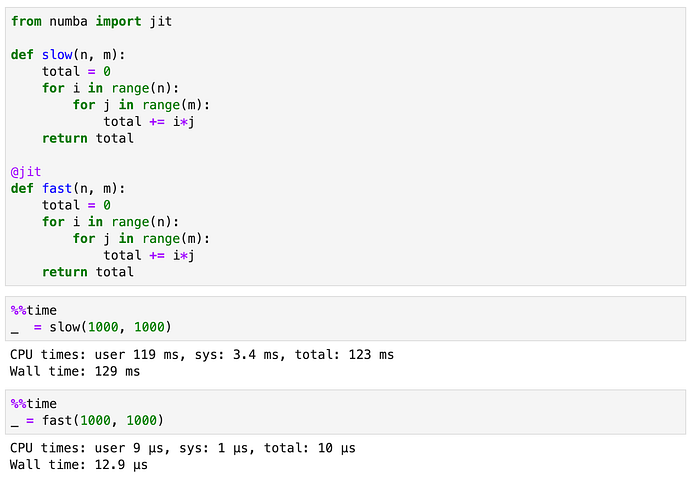
Task: Click the 'from numba import jit' line
Action: click(91, 21)
